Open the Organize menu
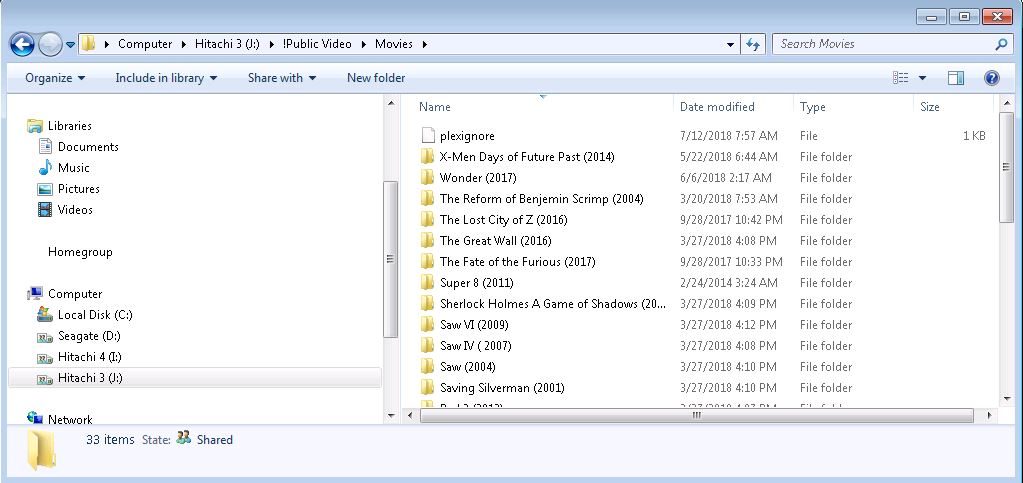The height and width of the screenshot is (483, 1023). pos(55,78)
